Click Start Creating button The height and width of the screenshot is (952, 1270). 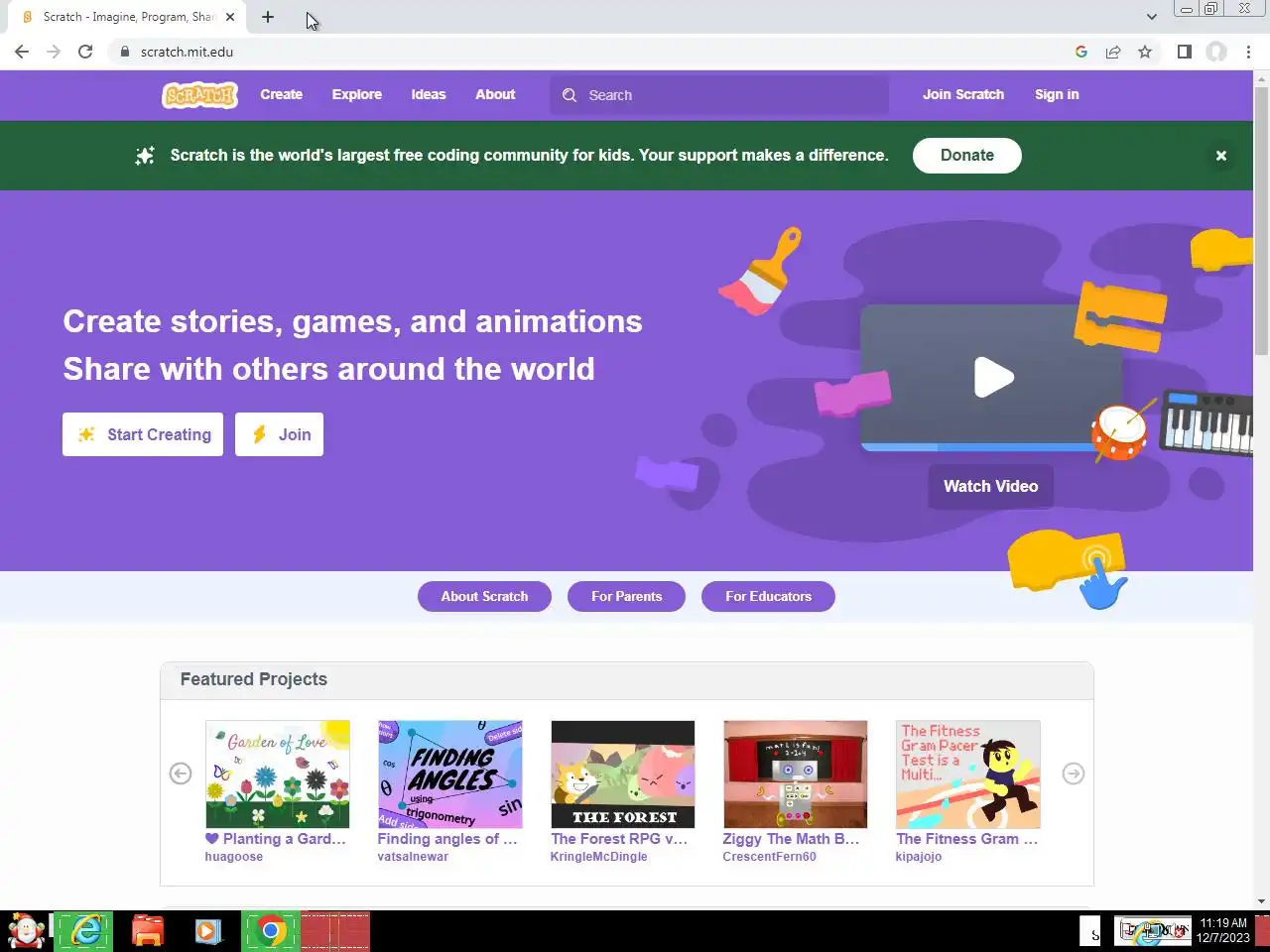pyautogui.click(x=143, y=434)
